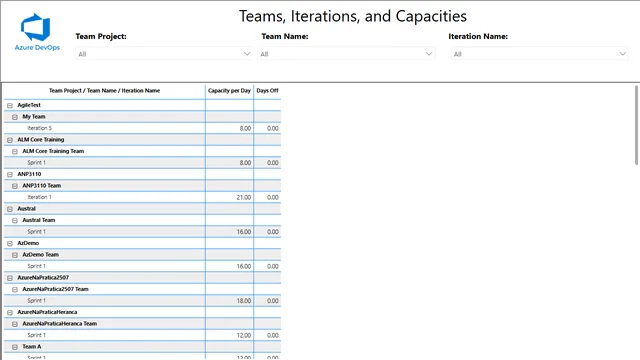This screenshot has width=640, height=360.
Task: Click the 18.00 capacity value for AzureNaPratica2507
Action: point(244,300)
